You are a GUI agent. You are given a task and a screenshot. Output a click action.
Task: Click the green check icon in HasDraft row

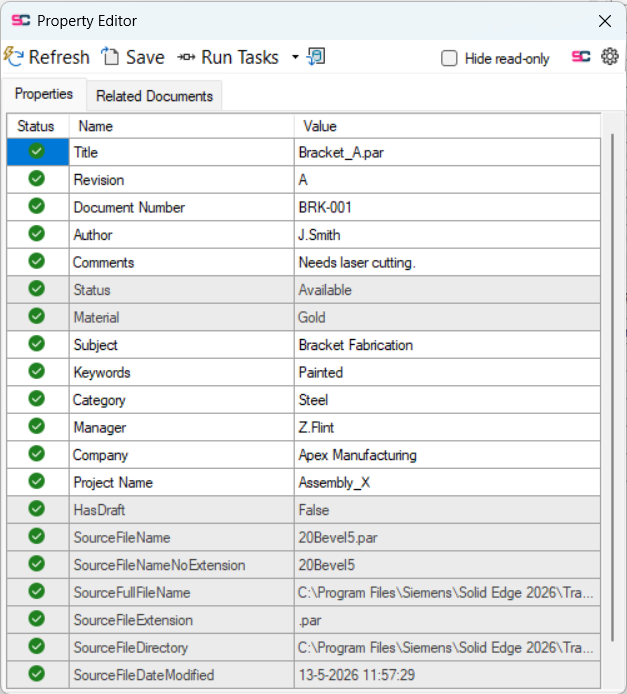tap(37, 508)
